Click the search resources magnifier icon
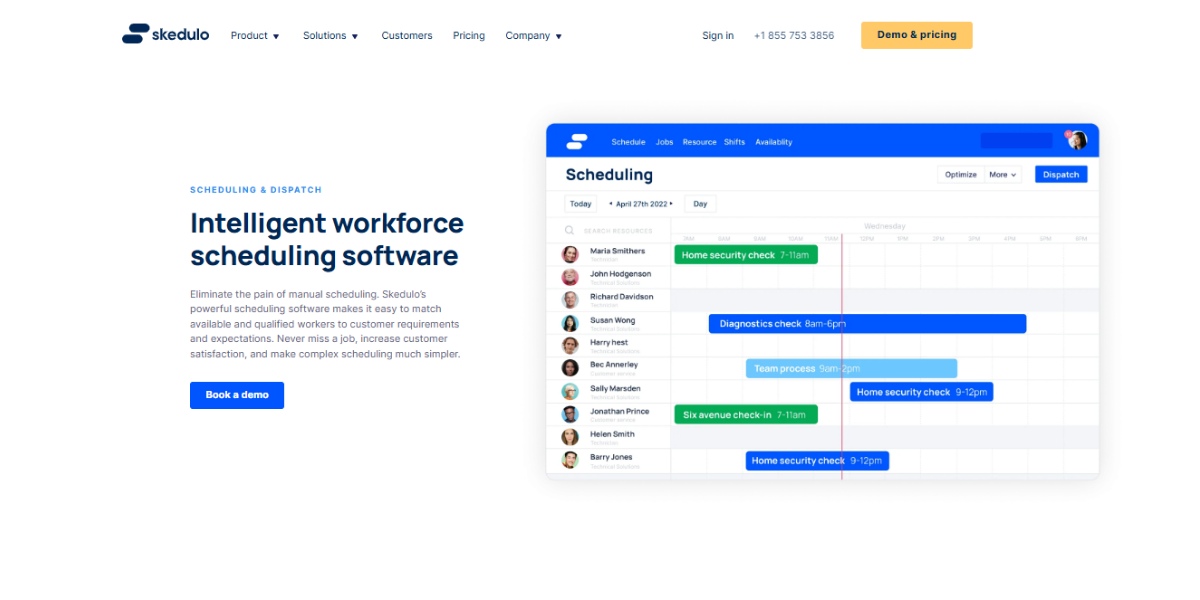Screen dimensions: 1200x600 (x=569, y=230)
